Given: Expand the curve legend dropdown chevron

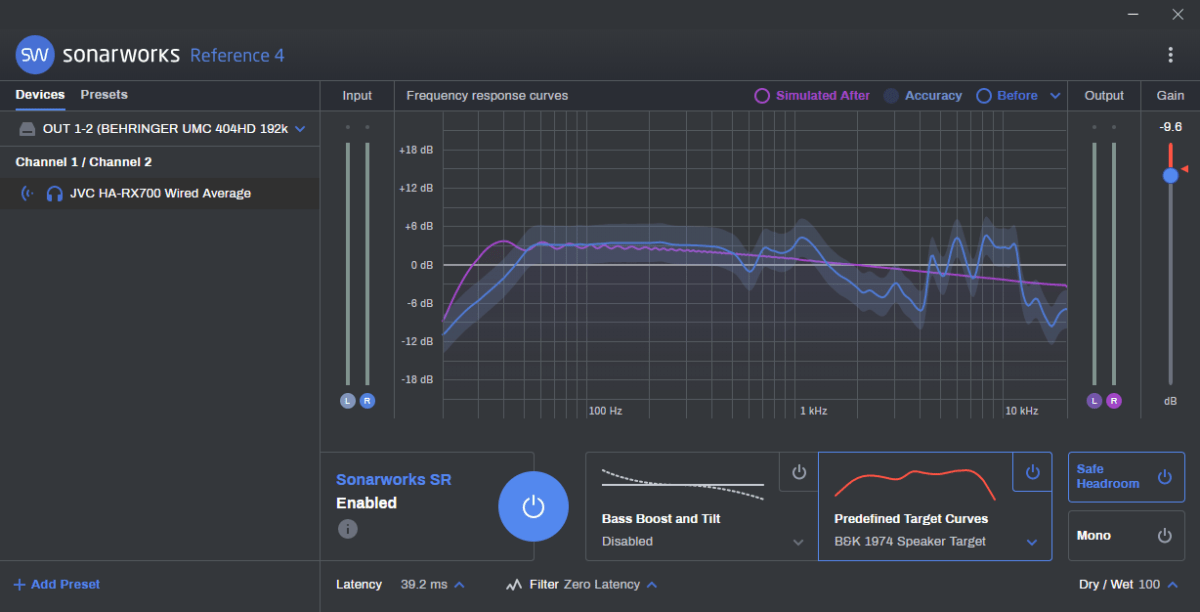Looking at the screenshot, I should pyautogui.click(x=1055, y=96).
